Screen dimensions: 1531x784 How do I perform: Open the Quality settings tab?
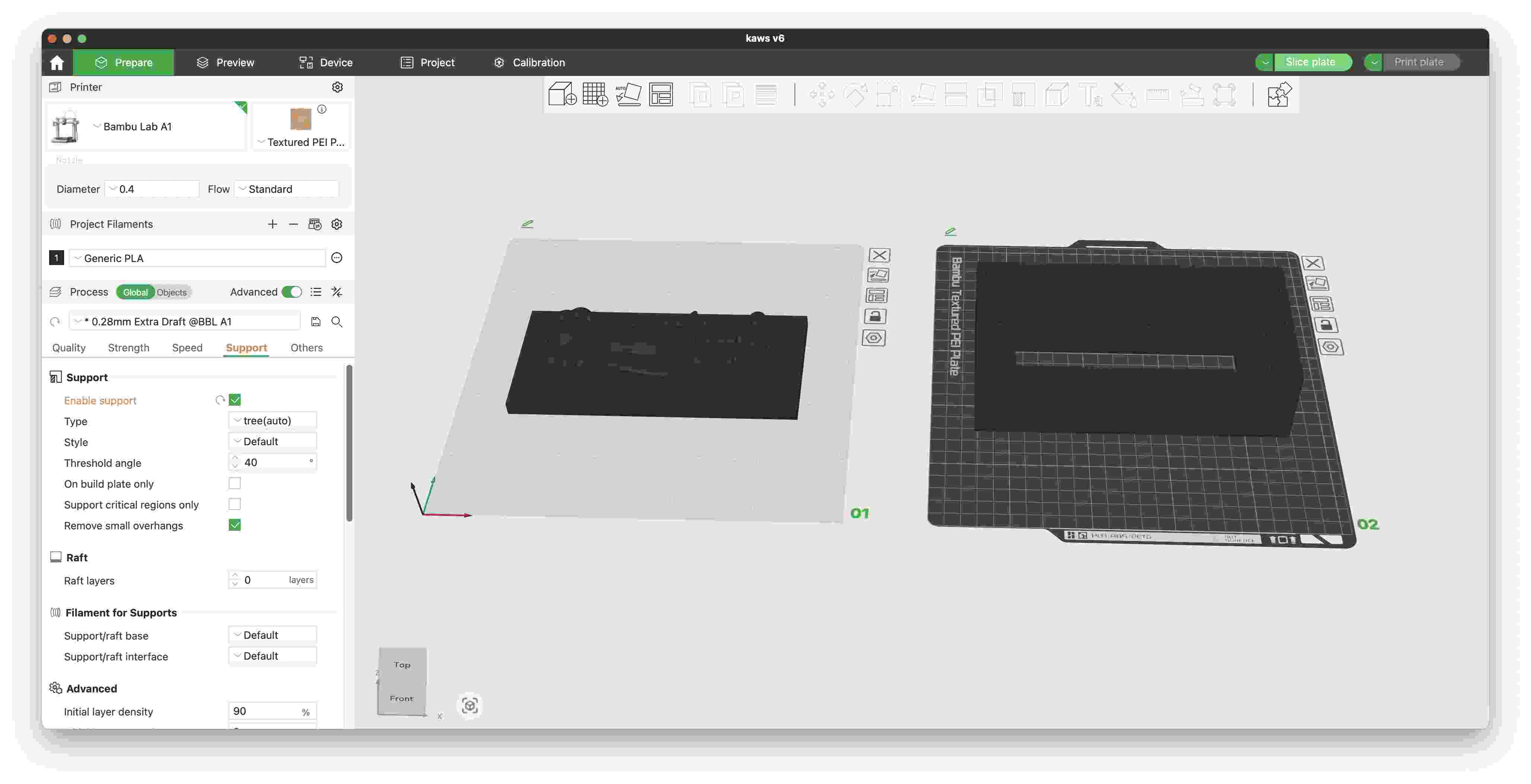coord(69,347)
